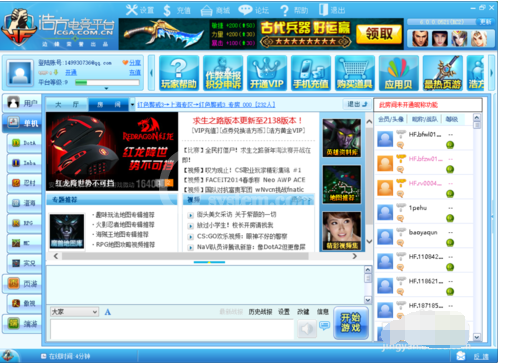
Task: Open the 作弊举报 积分申诉 tile
Action: [x=223, y=73]
